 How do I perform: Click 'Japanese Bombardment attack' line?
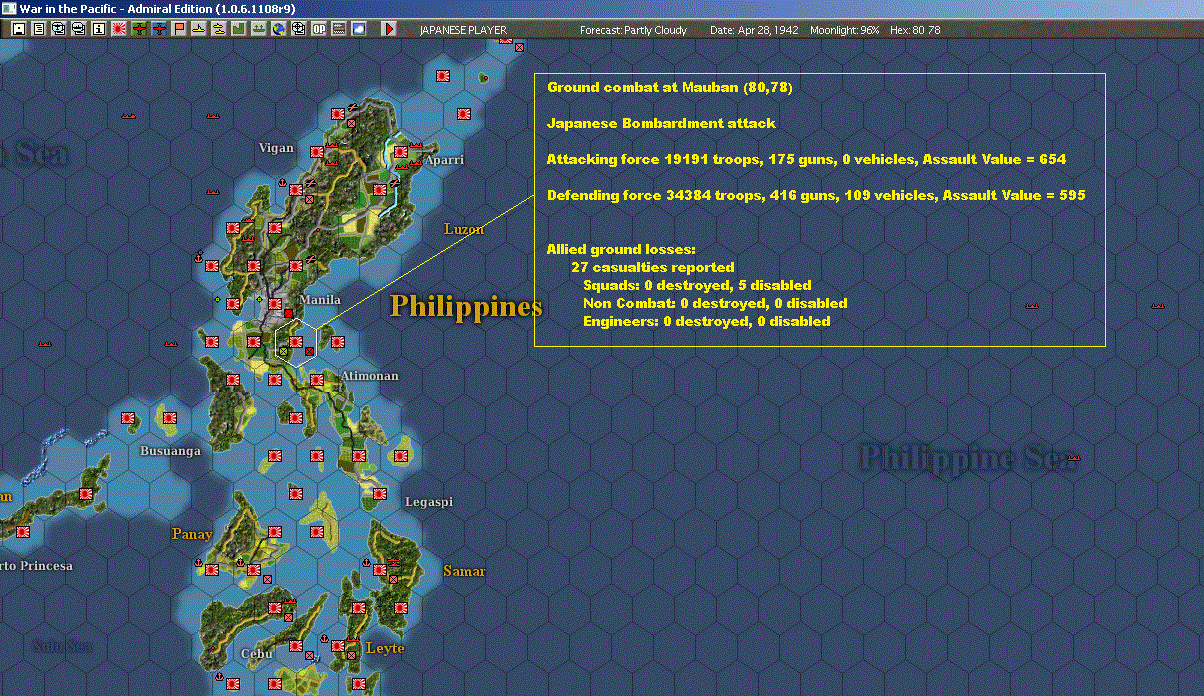click(661, 123)
